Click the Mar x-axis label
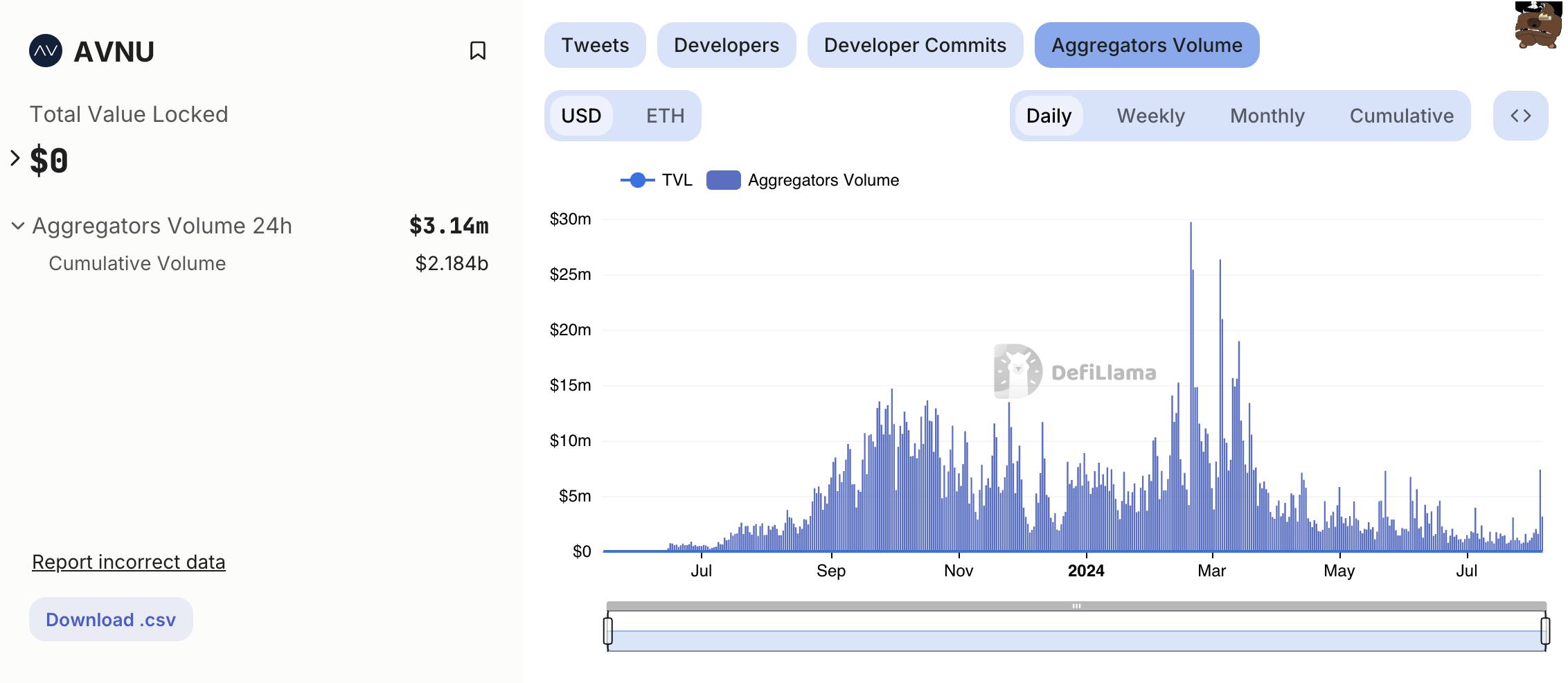The height and width of the screenshot is (683, 1568). (x=1212, y=571)
